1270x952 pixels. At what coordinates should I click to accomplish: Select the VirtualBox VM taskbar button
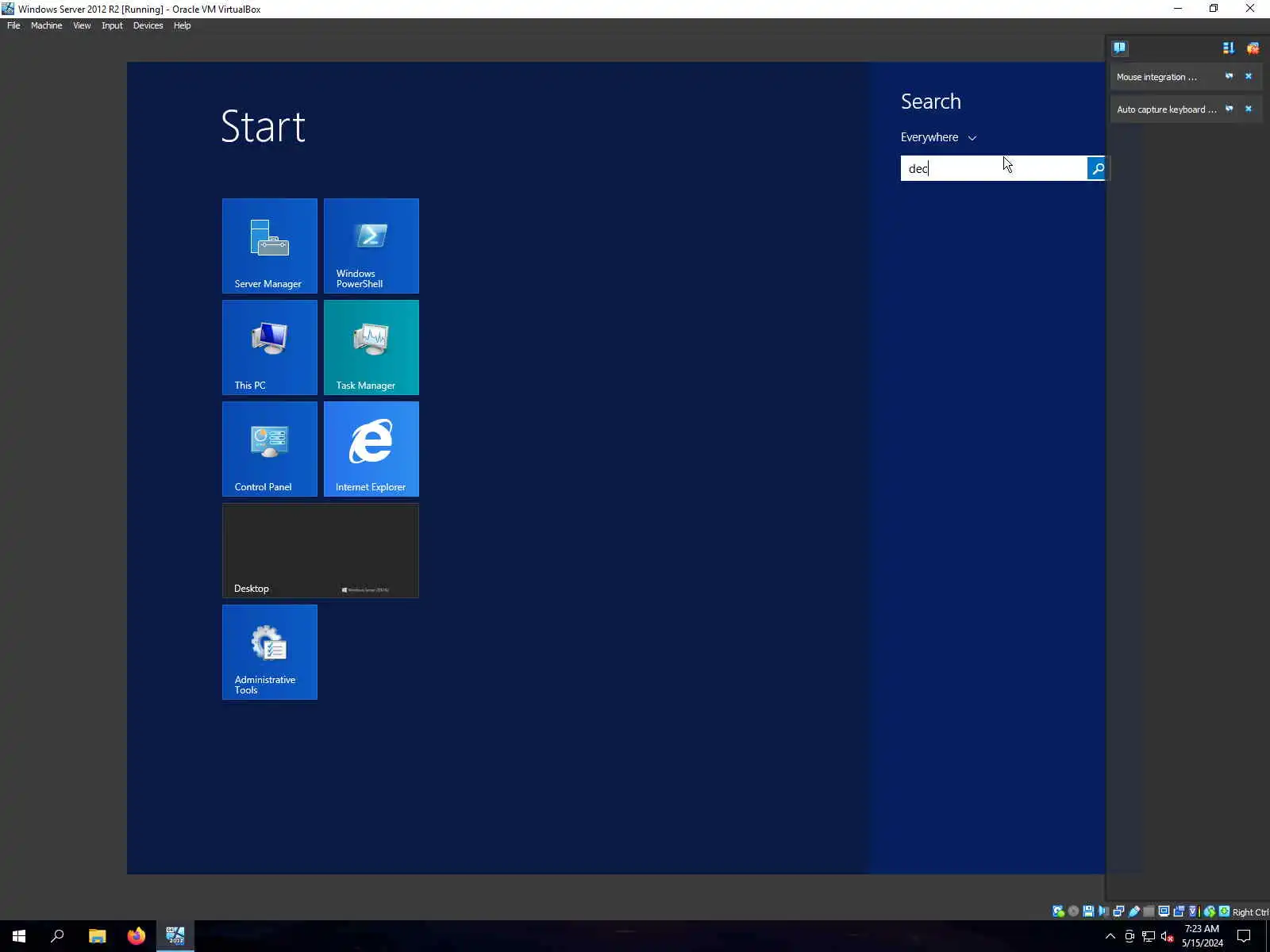click(175, 936)
